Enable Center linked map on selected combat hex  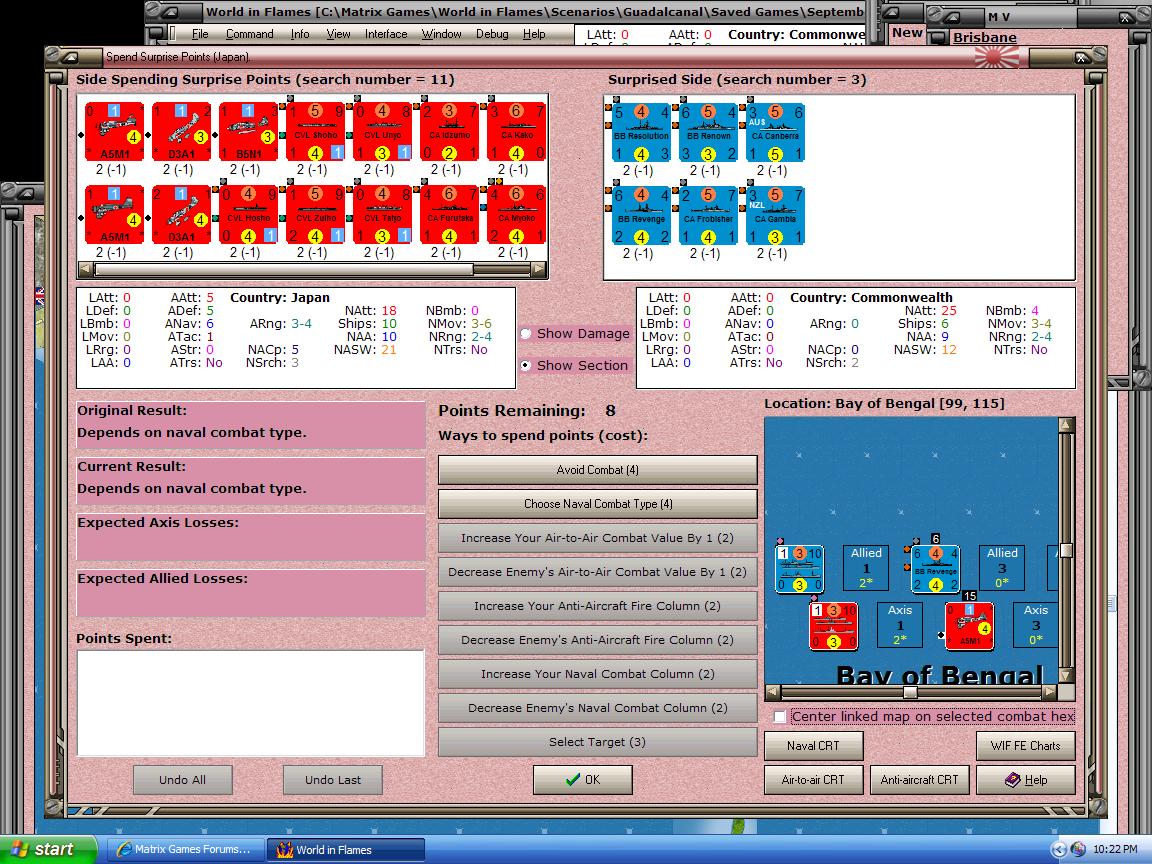point(780,716)
